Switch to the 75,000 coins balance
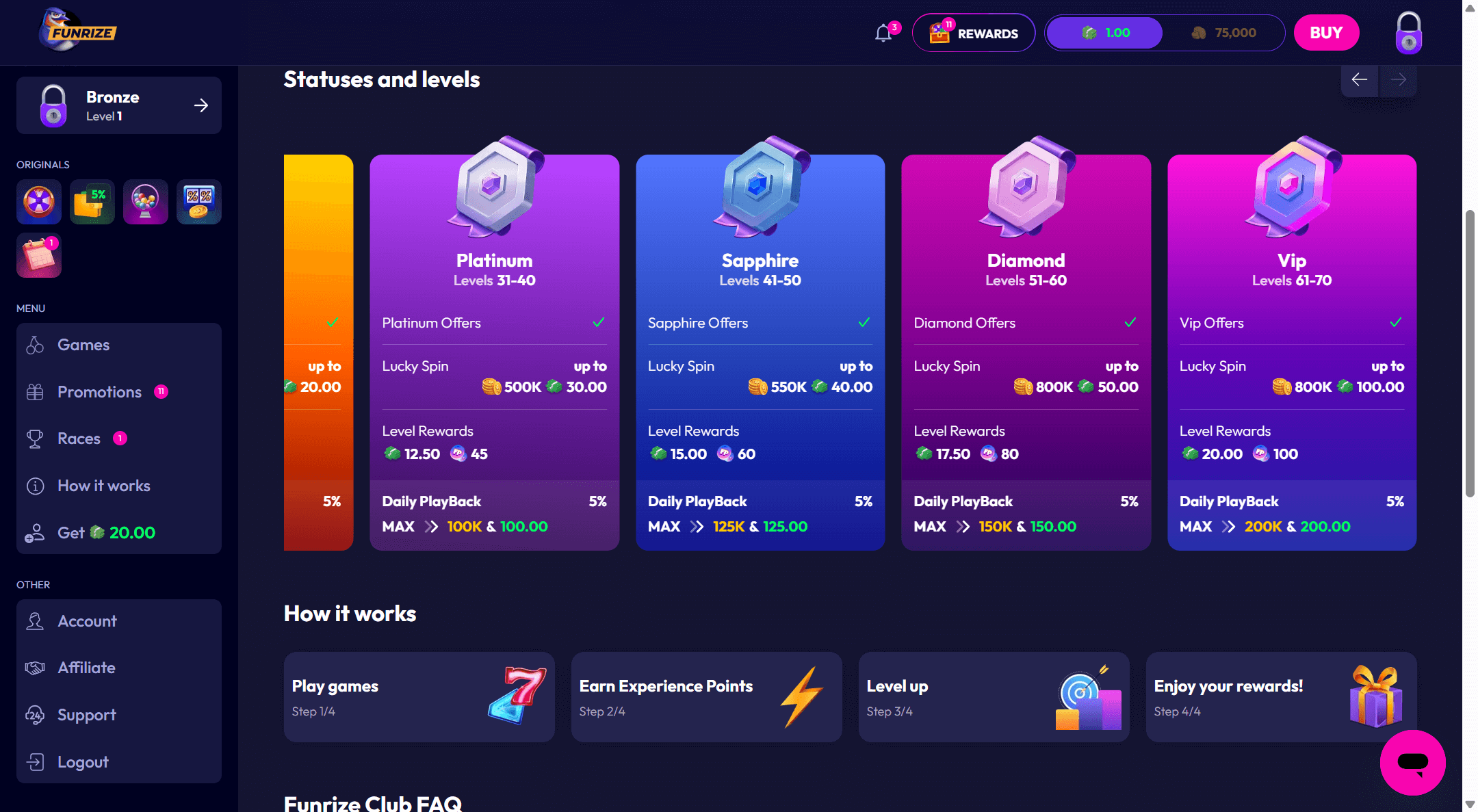This screenshot has height=812, width=1478. coord(1224,33)
